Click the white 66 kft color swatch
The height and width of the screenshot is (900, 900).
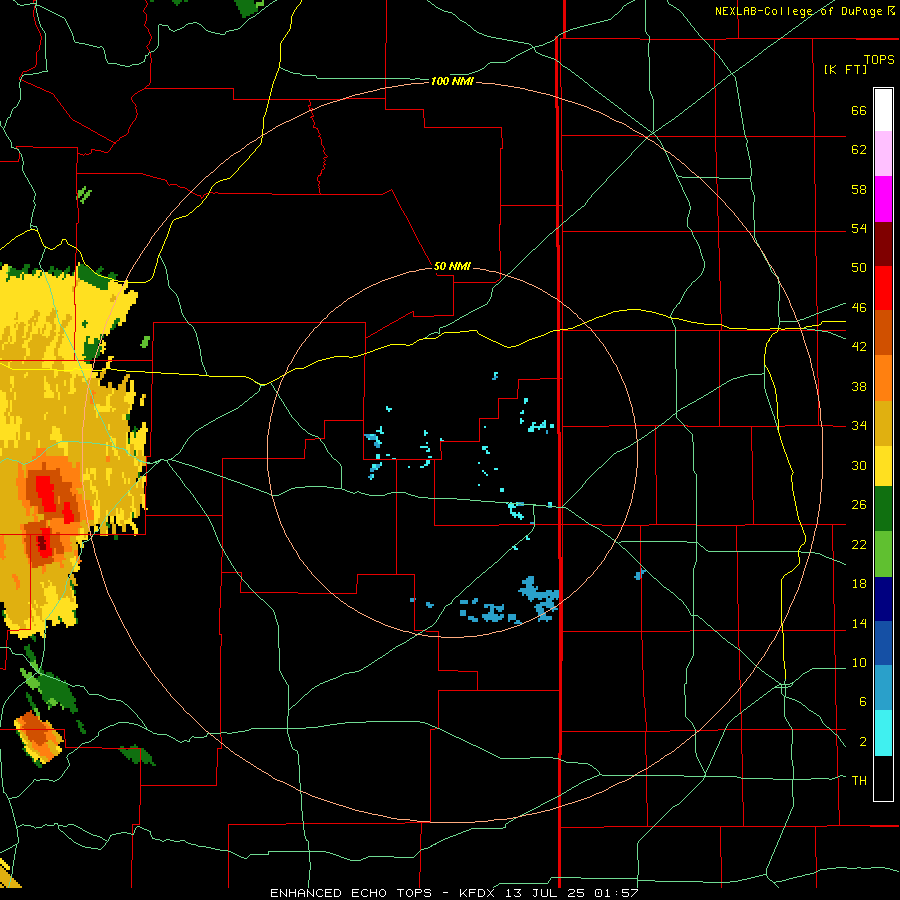point(883,110)
